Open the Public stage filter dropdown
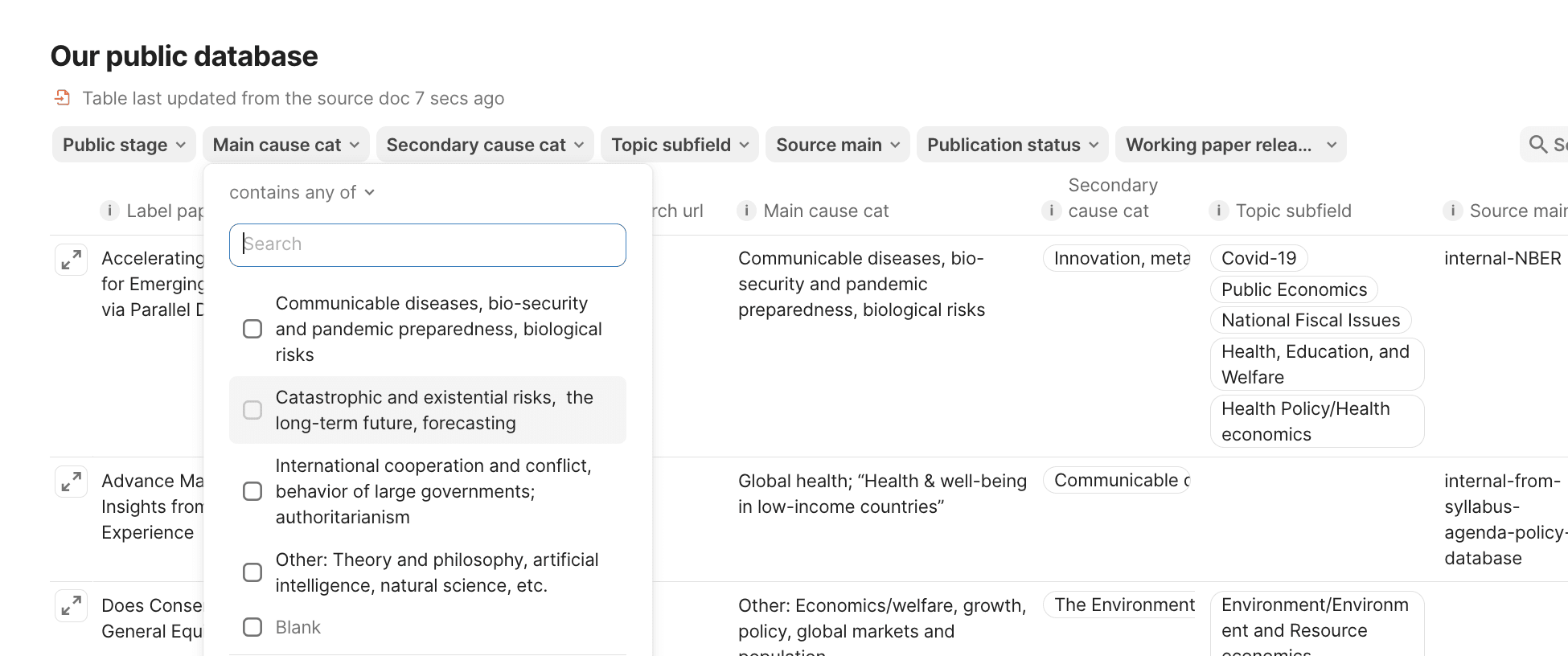Screen dimensions: 1568x656 pyautogui.click(x=124, y=145)
